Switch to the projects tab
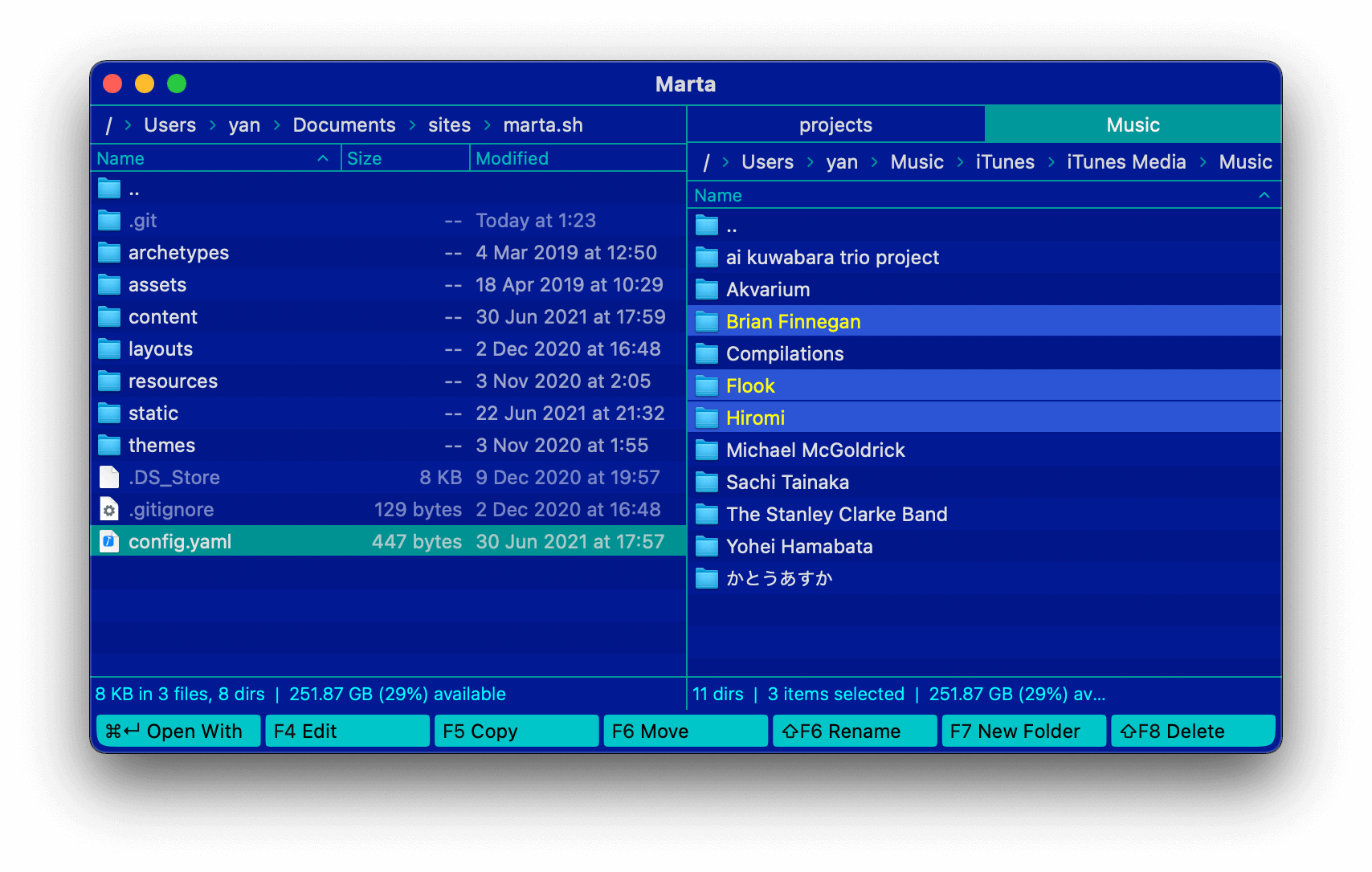 tap(836, 124)
